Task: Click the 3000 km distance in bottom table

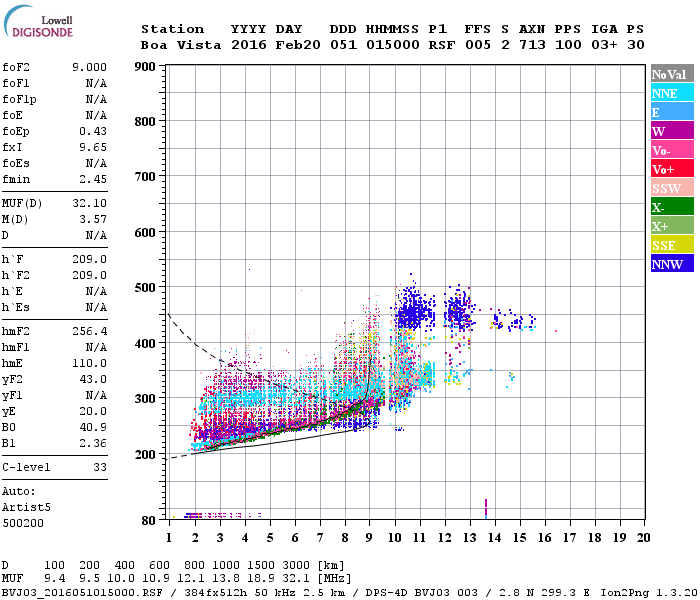Action: coord(296,566)
